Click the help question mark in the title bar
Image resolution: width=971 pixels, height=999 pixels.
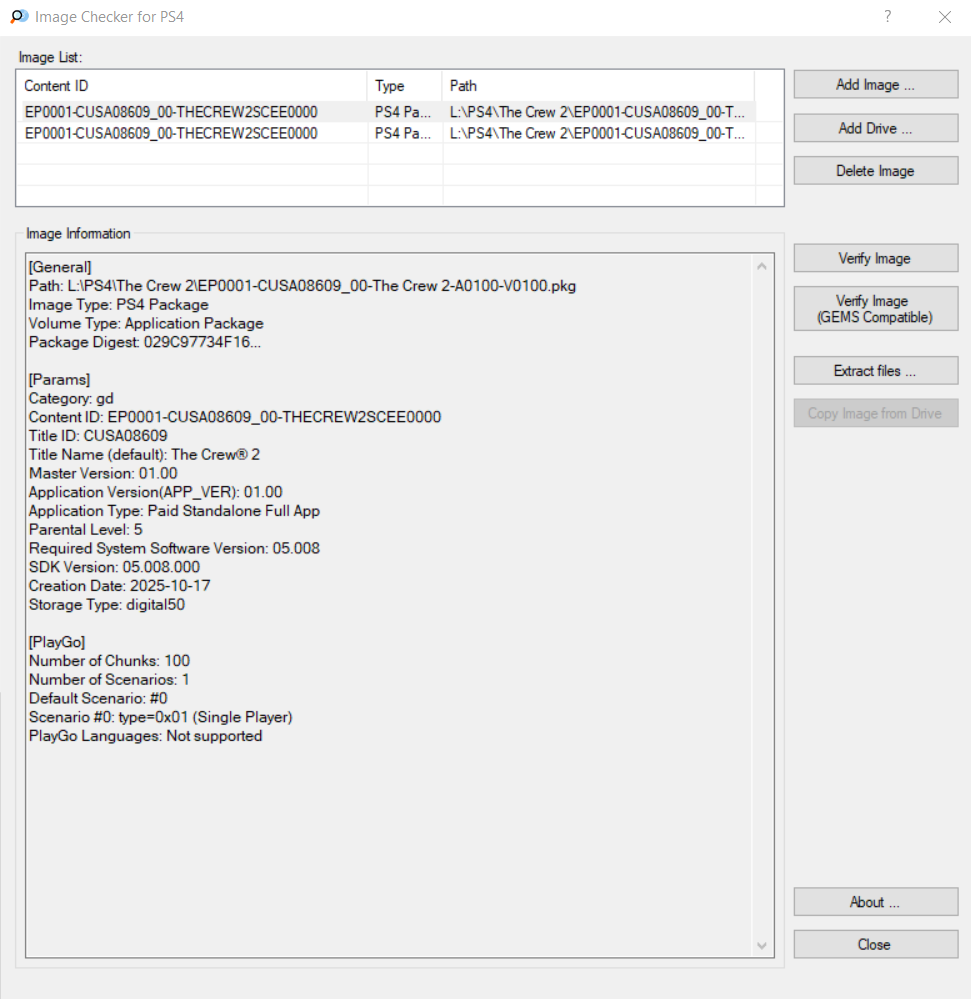click(888, 17)
